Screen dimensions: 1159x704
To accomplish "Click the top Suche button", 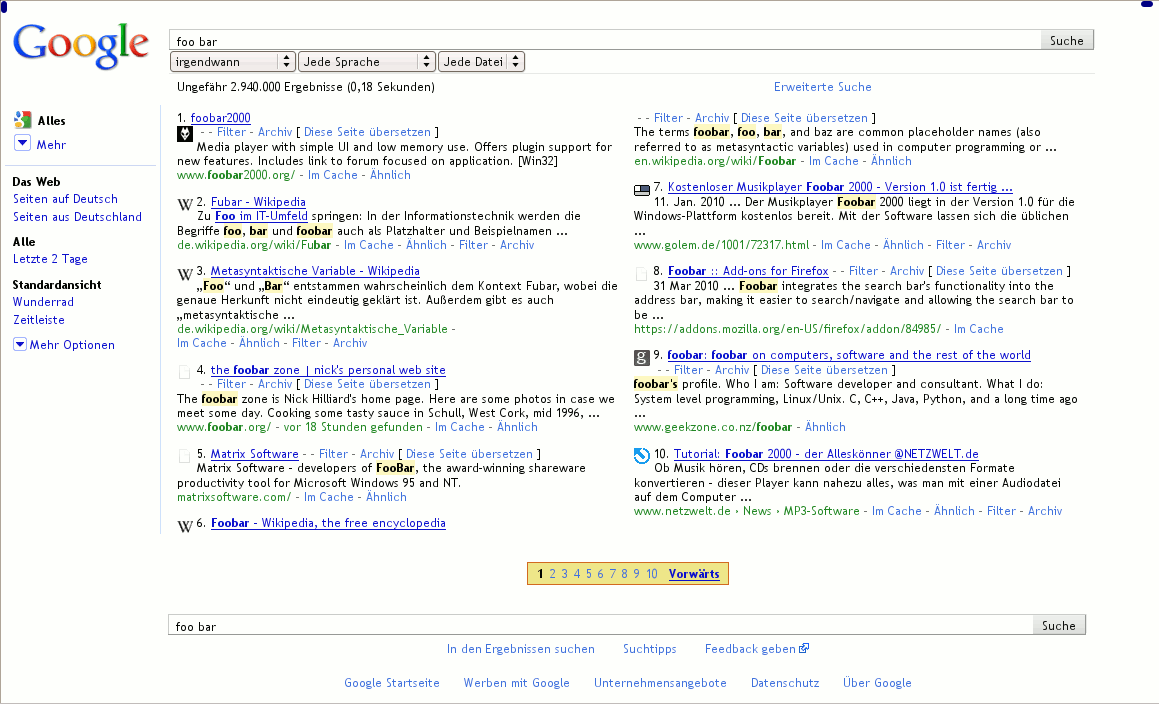I will (1067, 41).
